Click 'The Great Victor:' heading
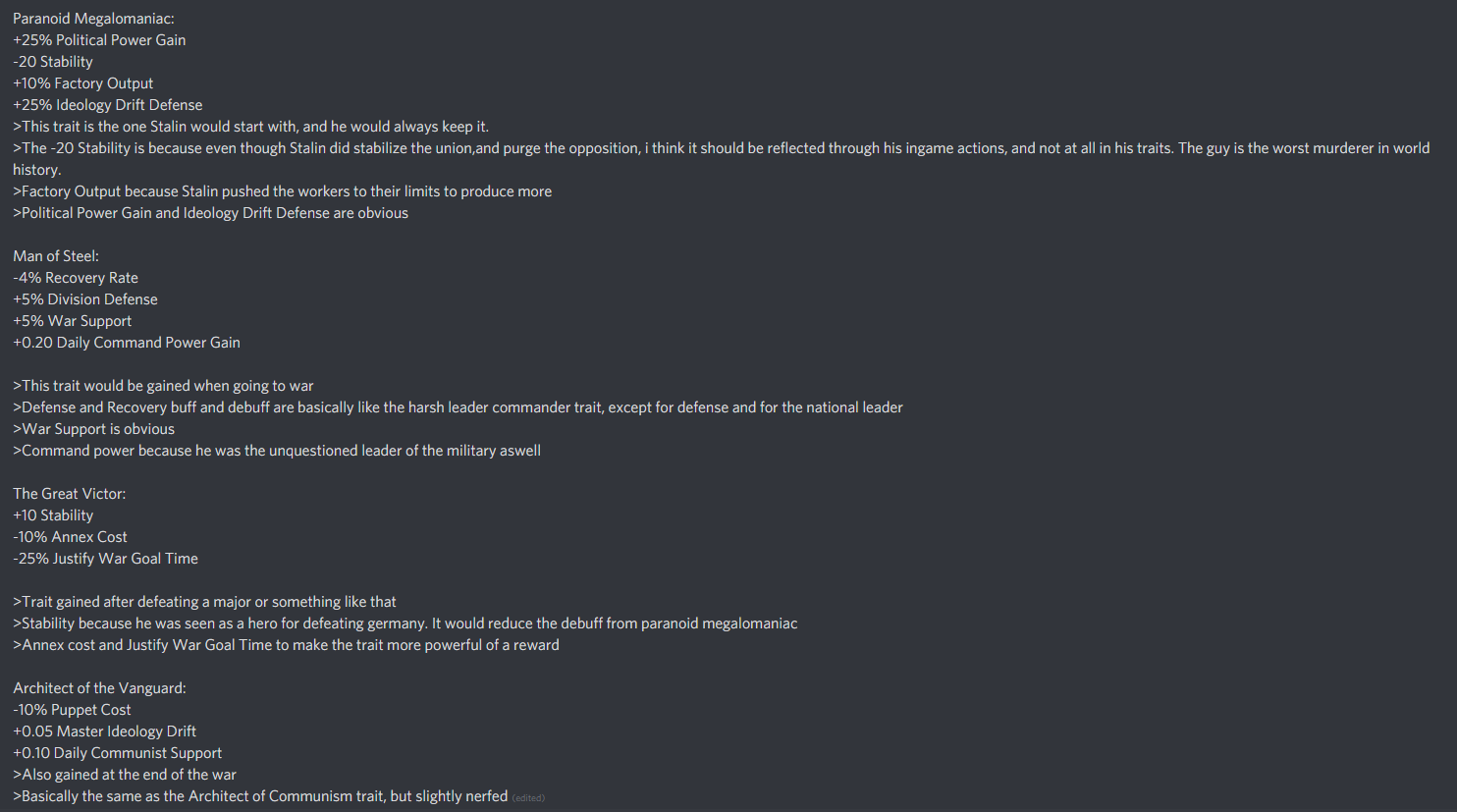The width and height of the screenshot is (1457, 812). 70,494
